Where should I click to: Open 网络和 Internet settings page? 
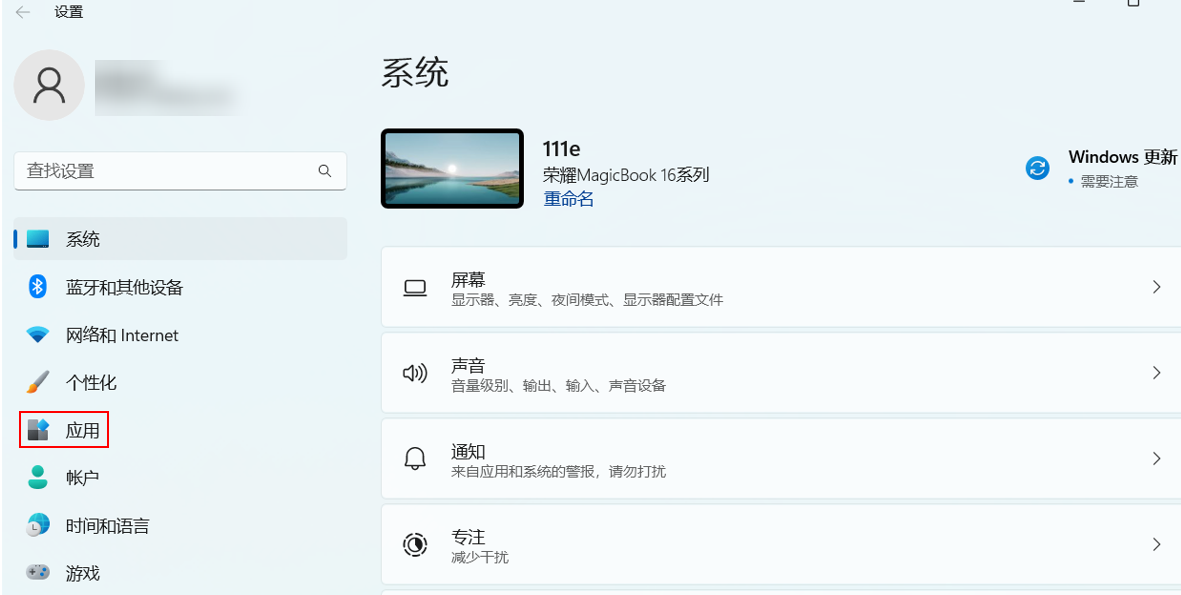[x=122, y=335]
